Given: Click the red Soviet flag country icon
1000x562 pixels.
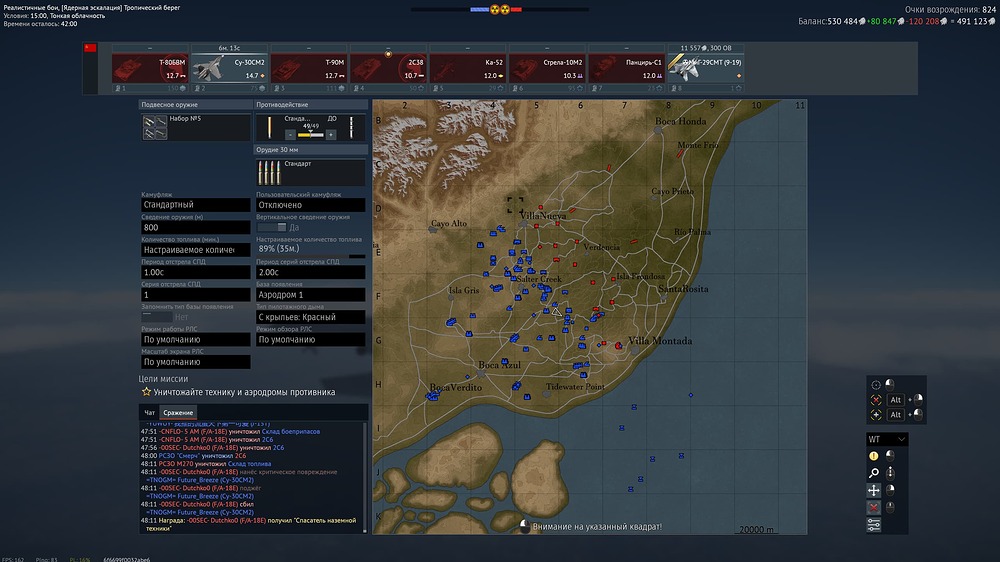Looking at the screenshot, I should (91, 48).
